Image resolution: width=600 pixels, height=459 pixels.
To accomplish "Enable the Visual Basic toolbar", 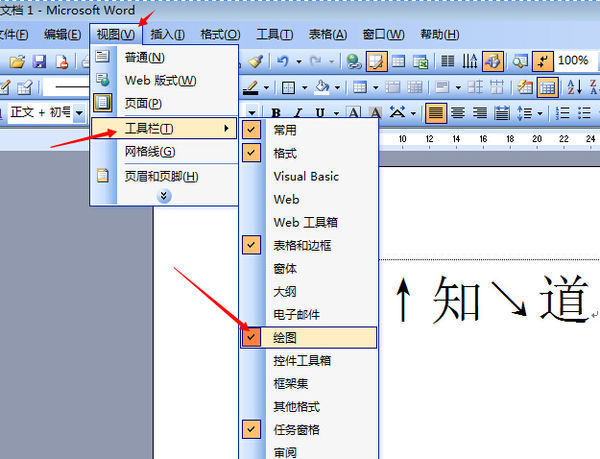I will point(309,176).
